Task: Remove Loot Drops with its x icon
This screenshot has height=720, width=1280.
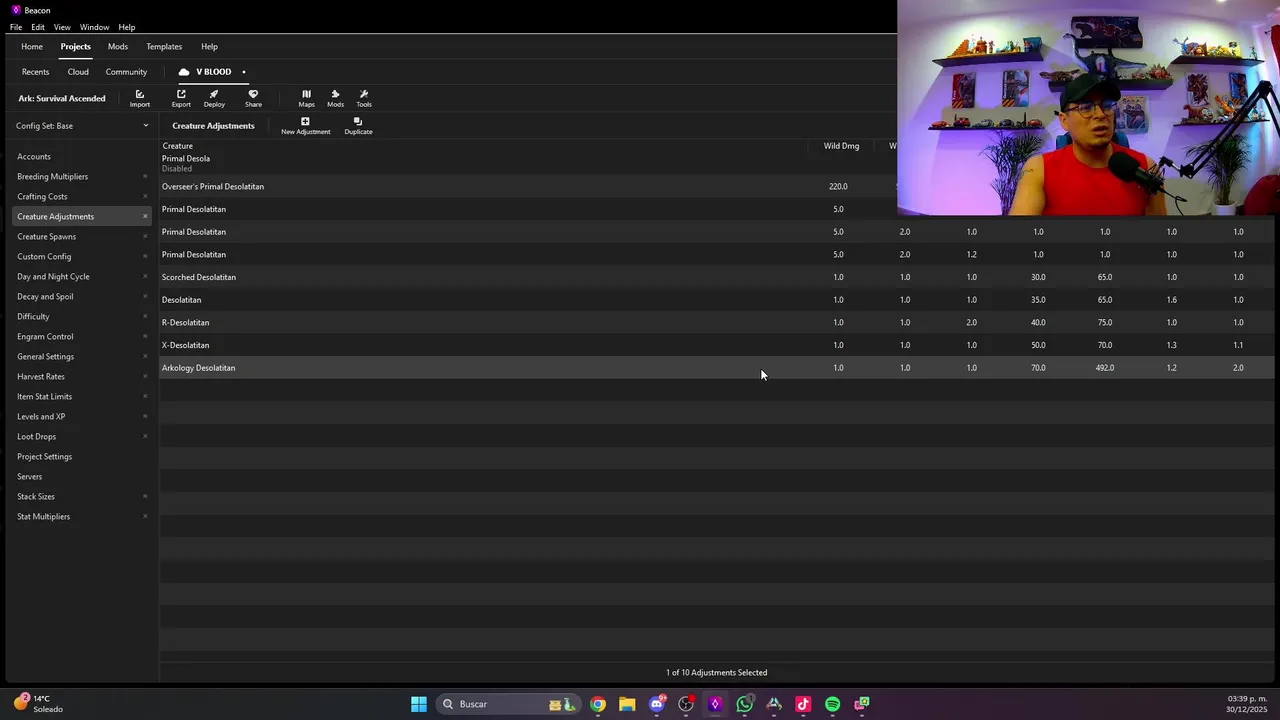Action: click(145, 437)
